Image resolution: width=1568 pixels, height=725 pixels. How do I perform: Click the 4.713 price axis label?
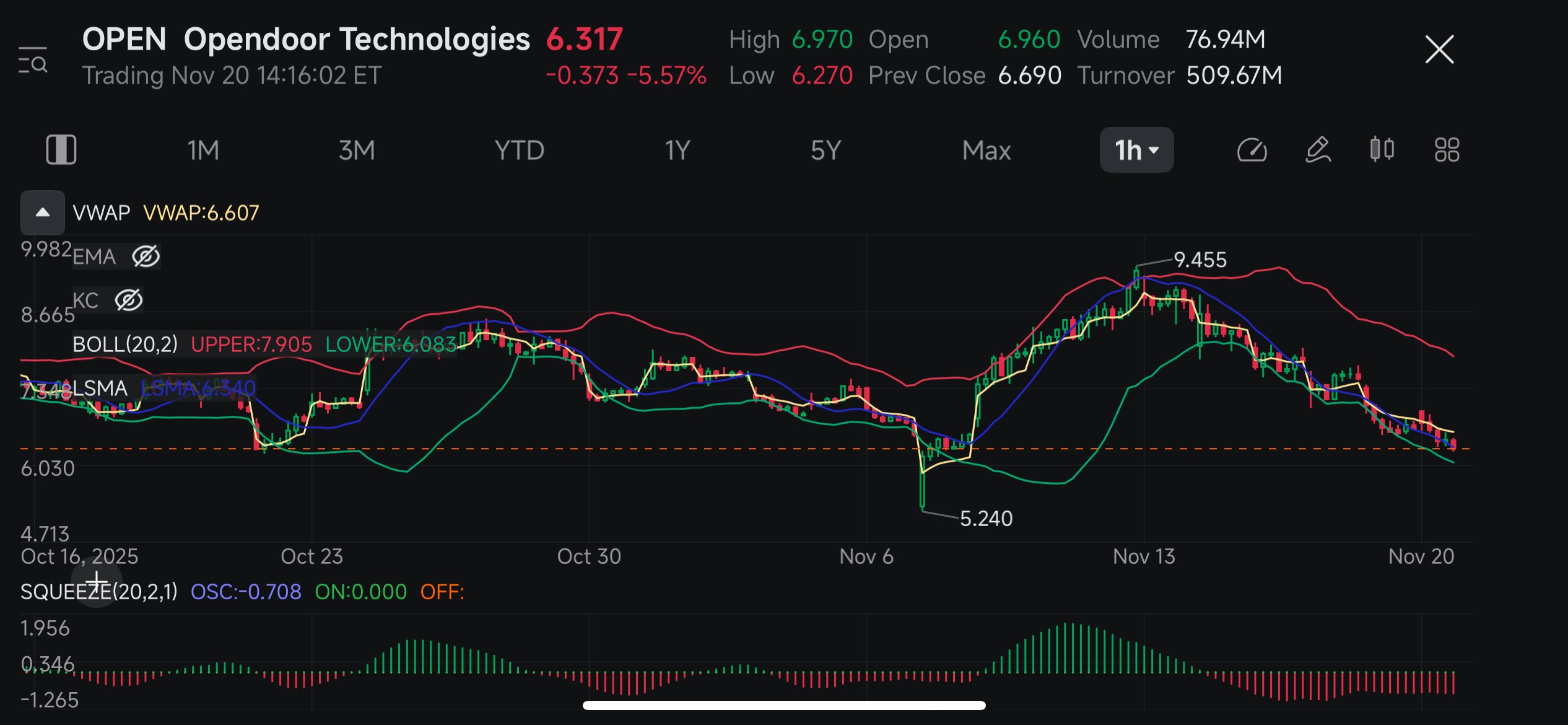(45, 534)
